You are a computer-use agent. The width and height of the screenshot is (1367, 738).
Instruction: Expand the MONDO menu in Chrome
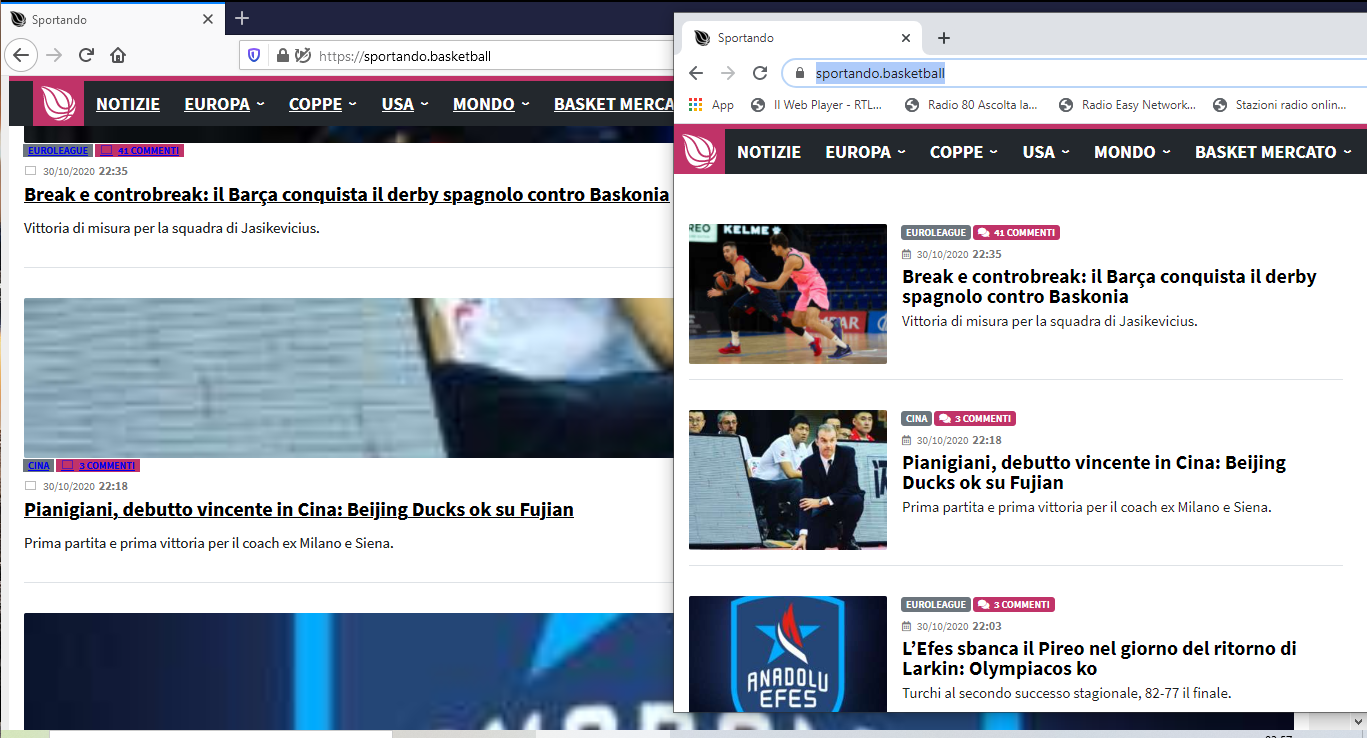(1133, 152)
